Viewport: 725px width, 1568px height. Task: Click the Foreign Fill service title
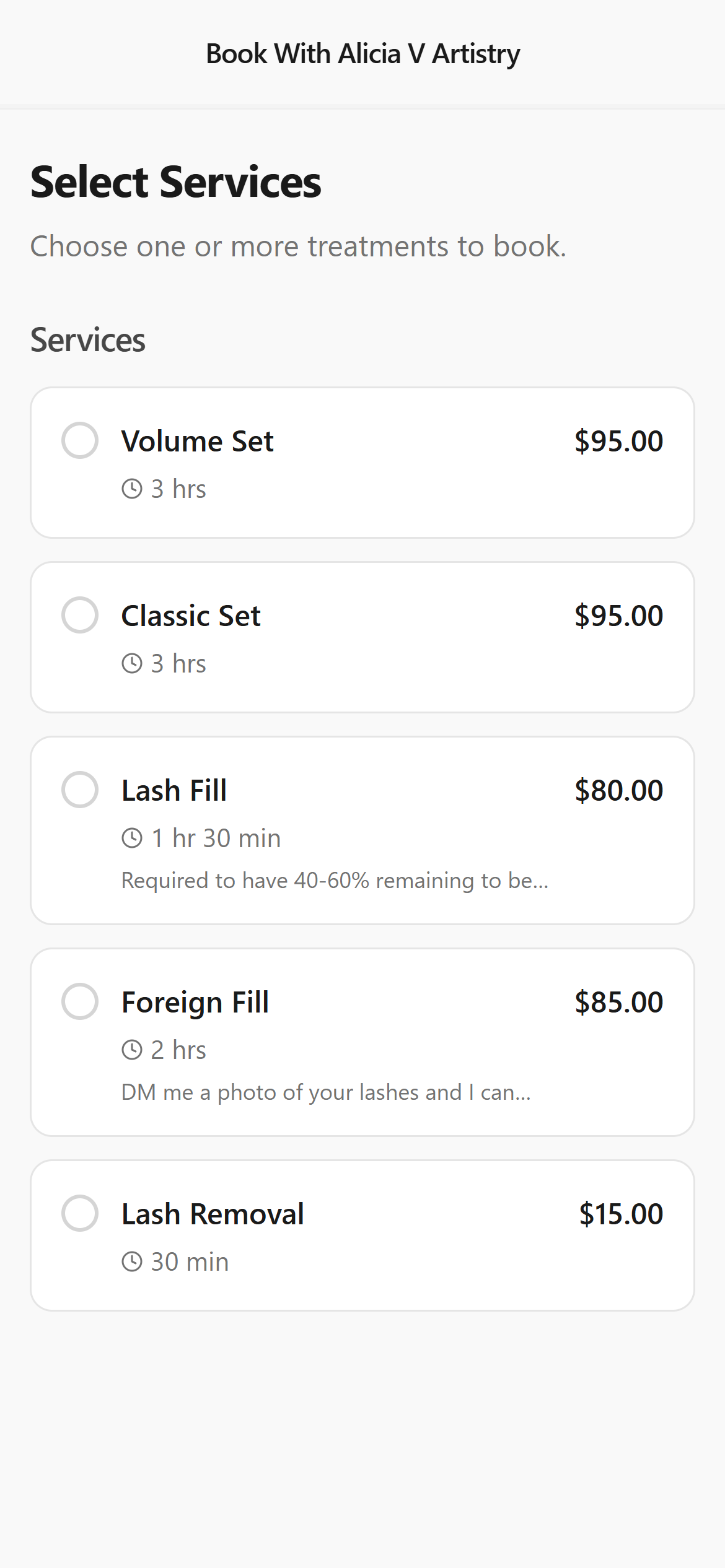[x=195, y=1002]
